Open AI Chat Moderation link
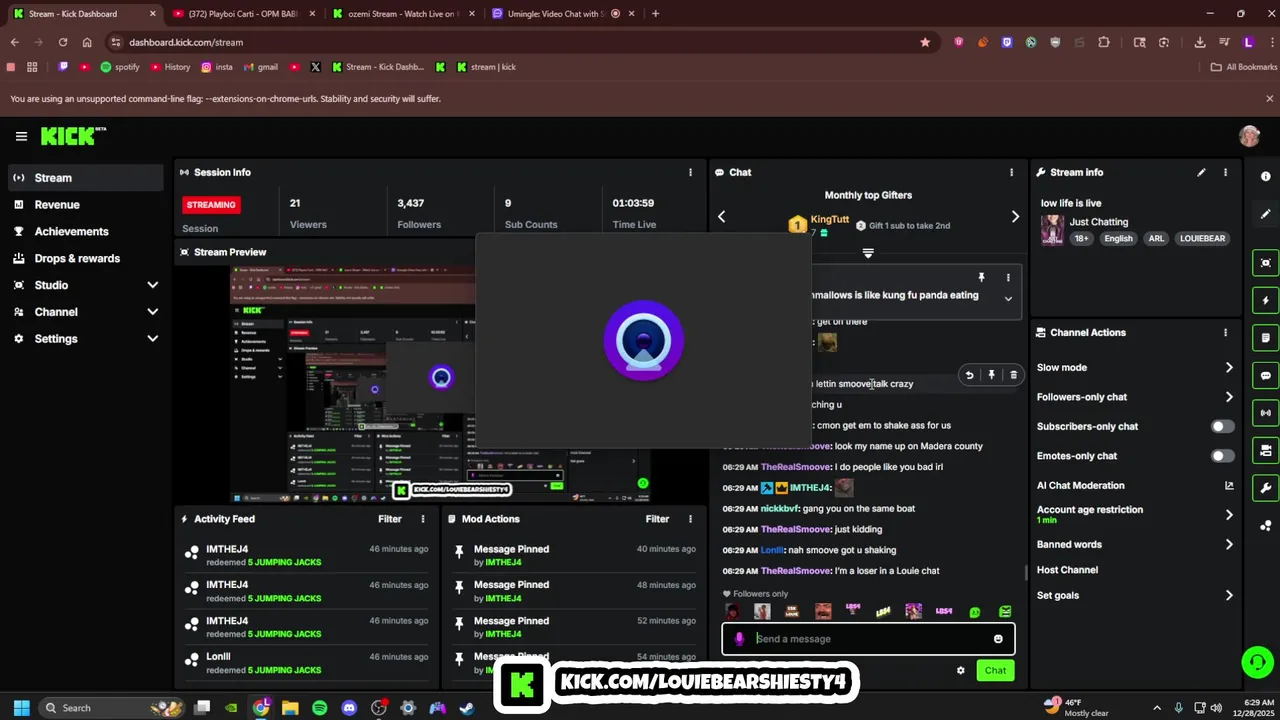Image resolution: width=1280 pixels, height=720 pixels. pos(1135,485)
